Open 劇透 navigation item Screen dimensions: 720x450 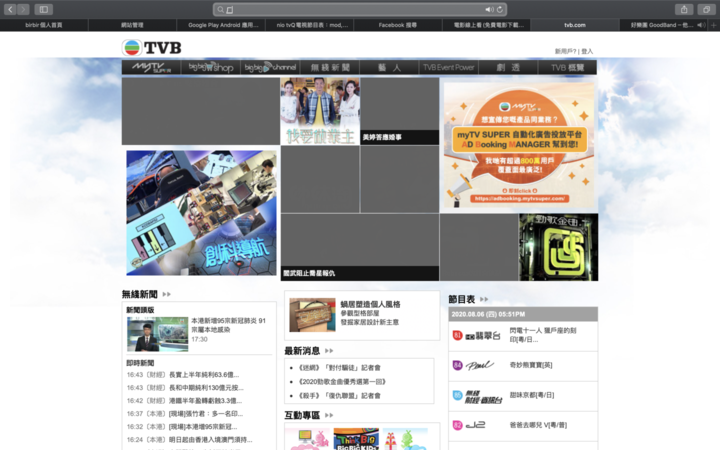coord(508,68)
